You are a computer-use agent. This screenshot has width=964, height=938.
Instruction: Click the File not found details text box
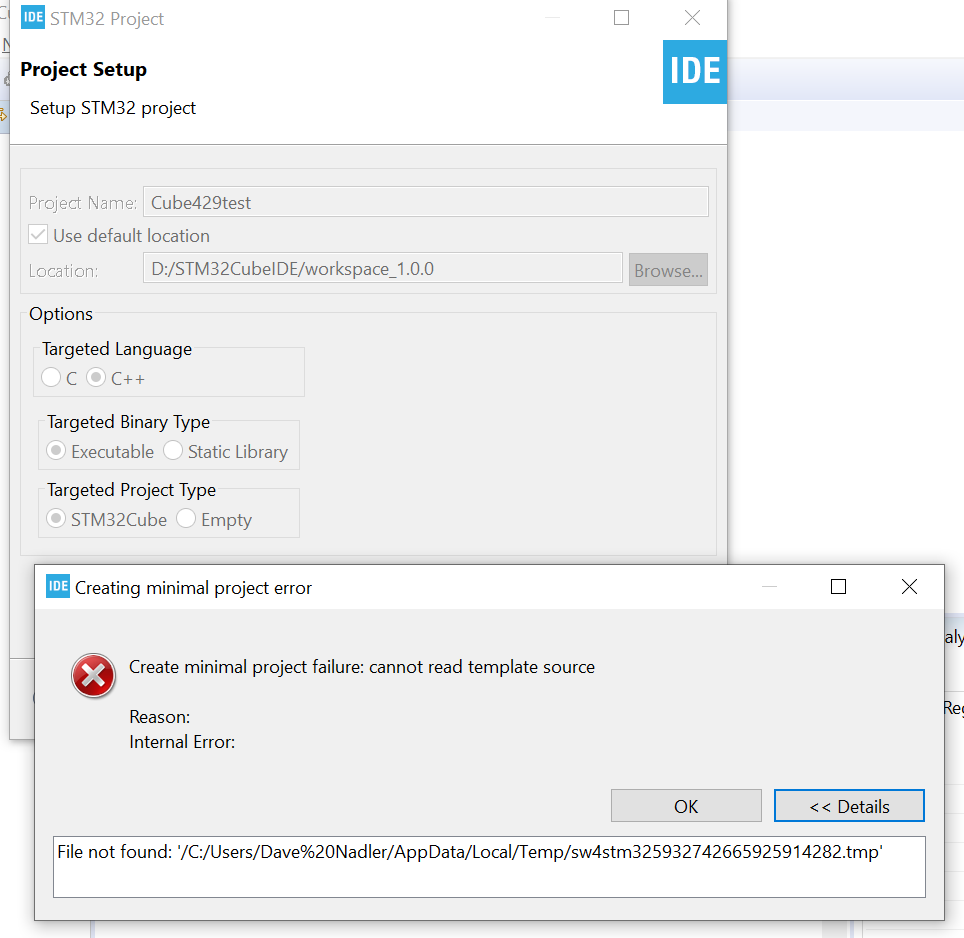pos(490,866)
